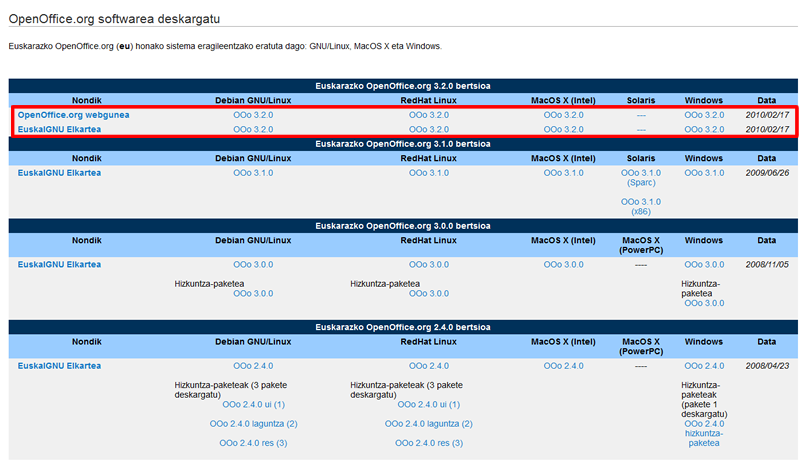Download OOo 3.2.0 RedHat from EuskalGNU Elkartea row
Screen dimensions: 800x466
click(429, 129)
